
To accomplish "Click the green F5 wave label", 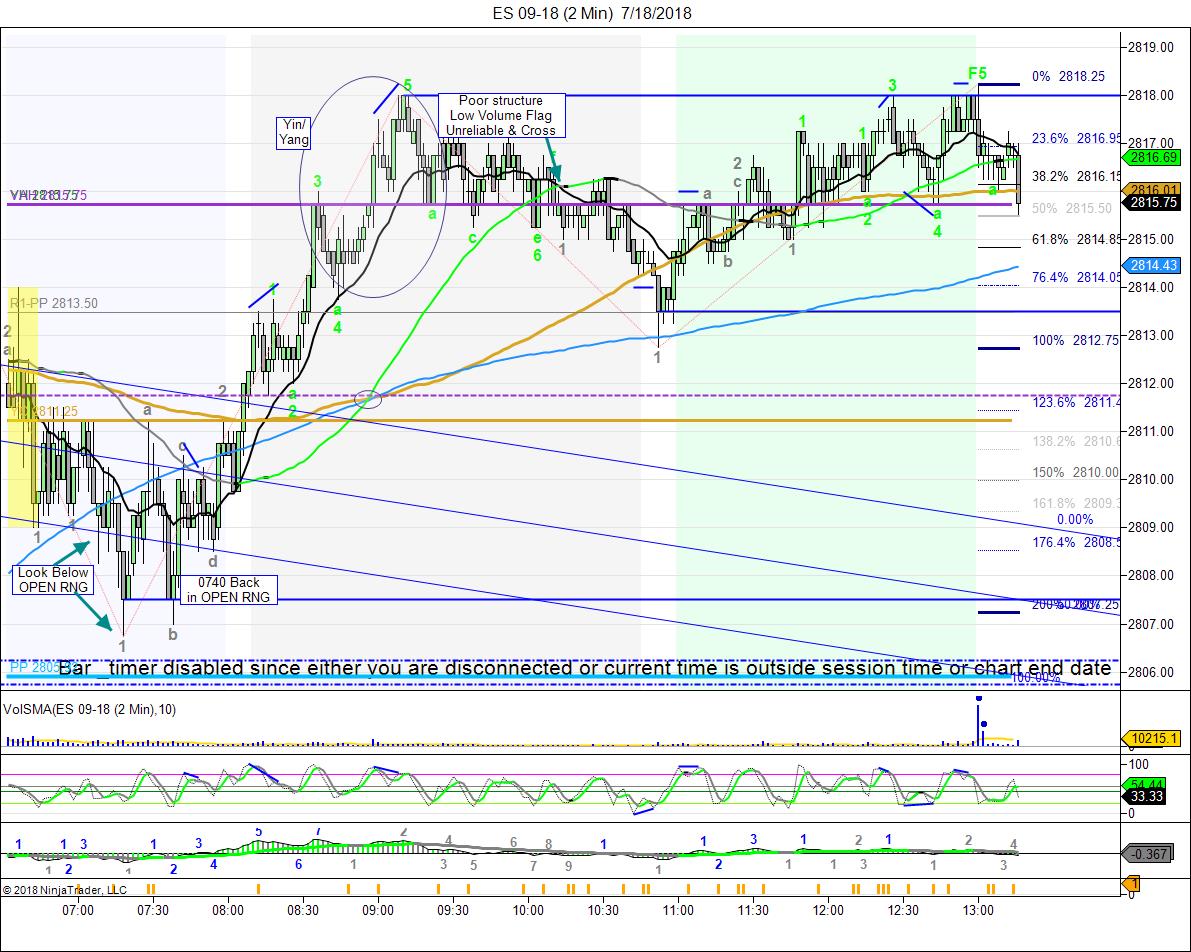I will click(977, 74).
